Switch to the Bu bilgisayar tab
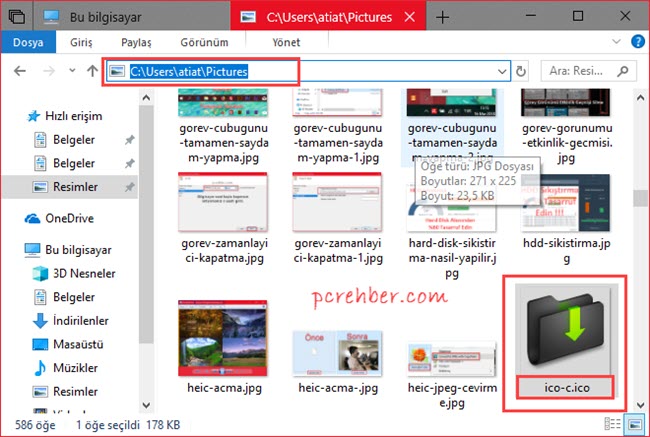 pos(131,17)
